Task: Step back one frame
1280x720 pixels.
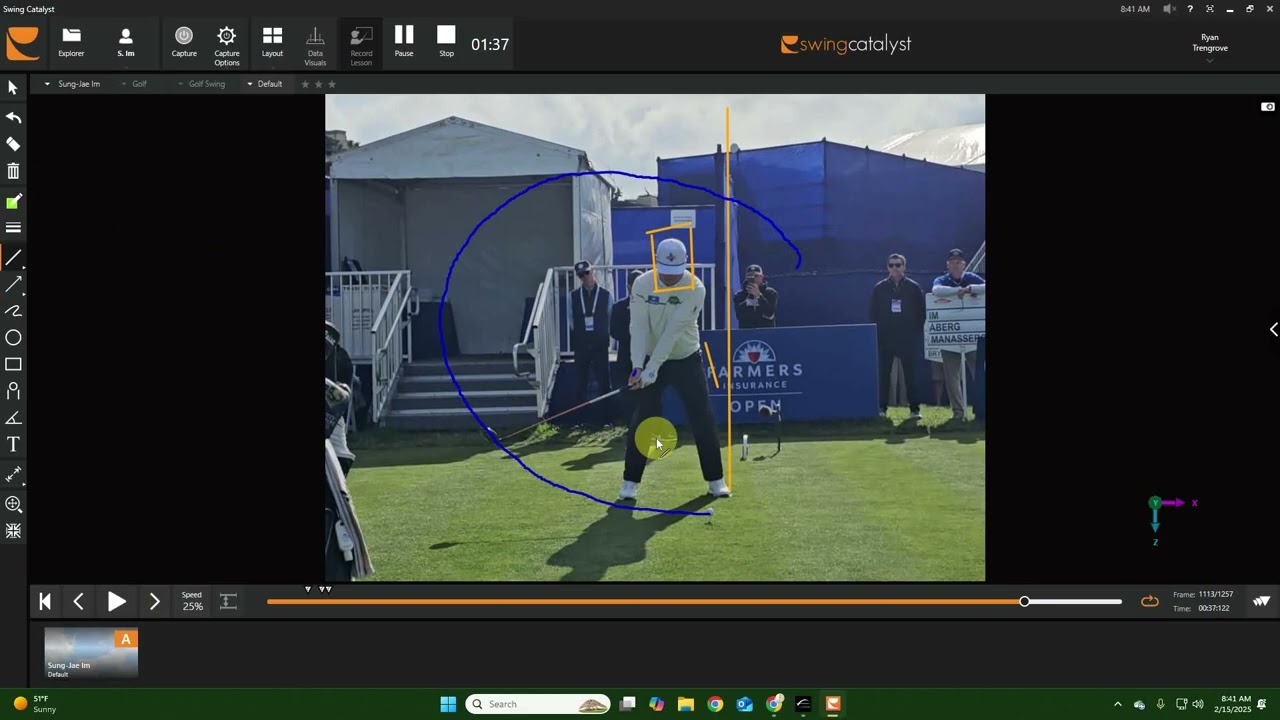Action: point(79,601)
